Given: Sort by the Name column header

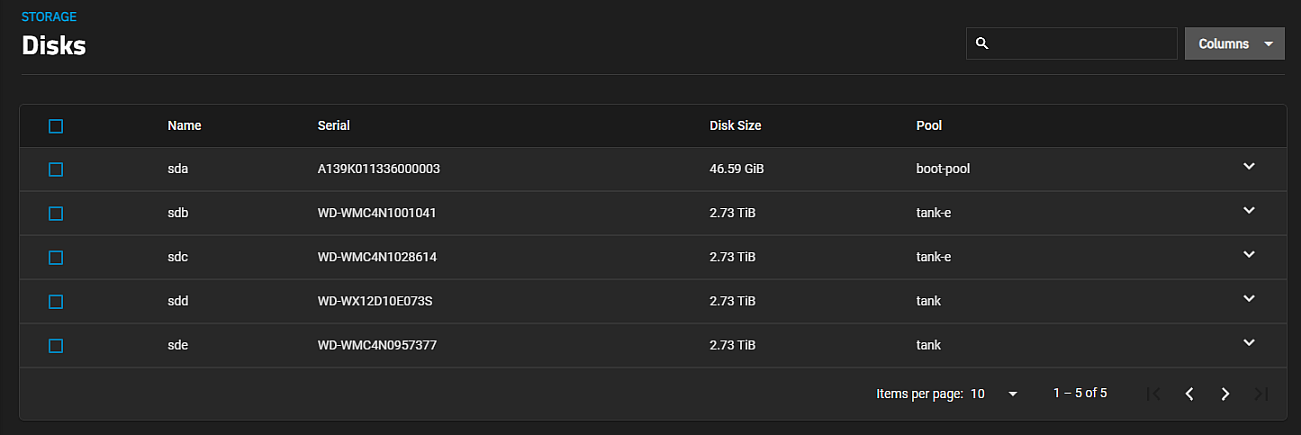Looking at the screenshot, I should click(x=185, y=126).
